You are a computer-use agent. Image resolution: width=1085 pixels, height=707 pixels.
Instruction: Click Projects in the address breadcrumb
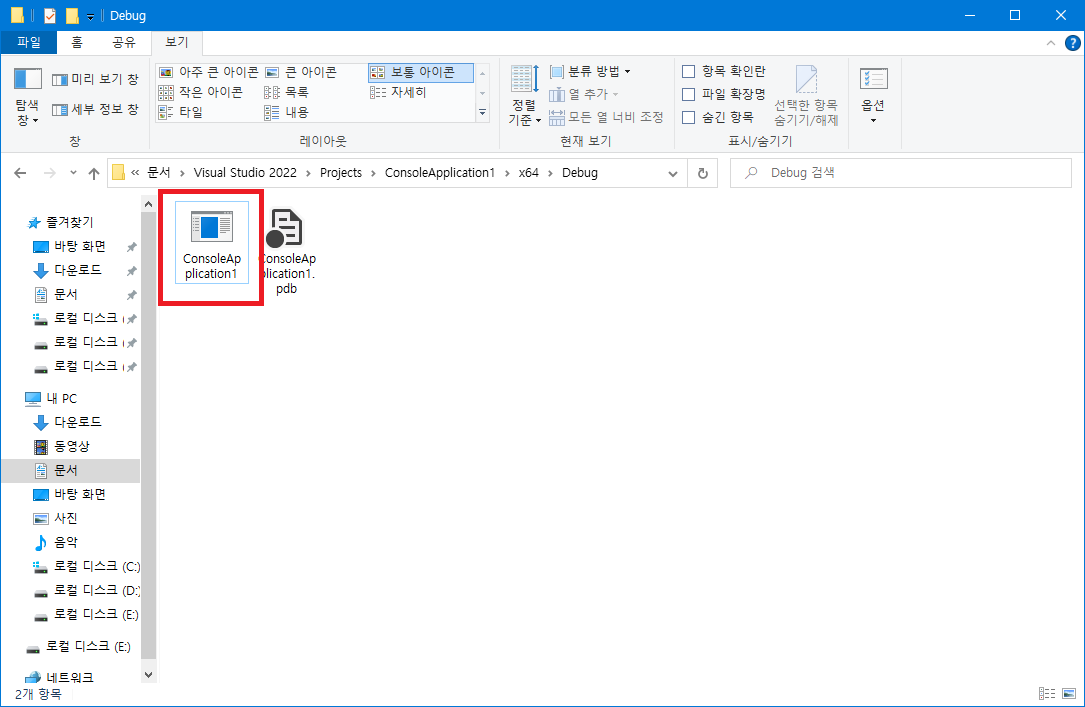pyautogui.click(x=340, y=173)
